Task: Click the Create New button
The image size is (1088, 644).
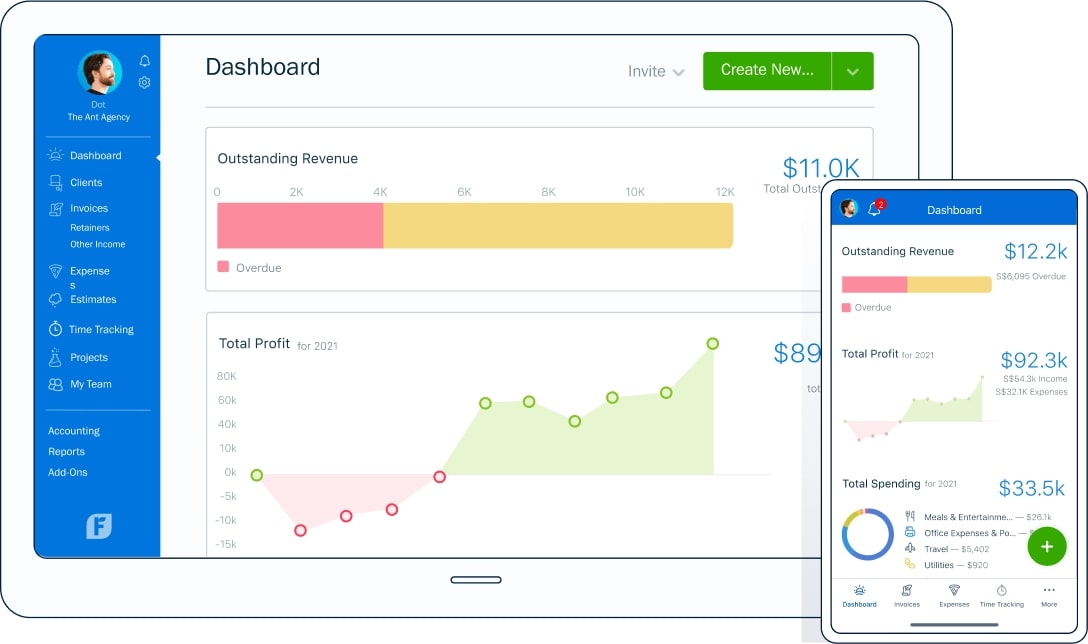Action: point(766,71)
